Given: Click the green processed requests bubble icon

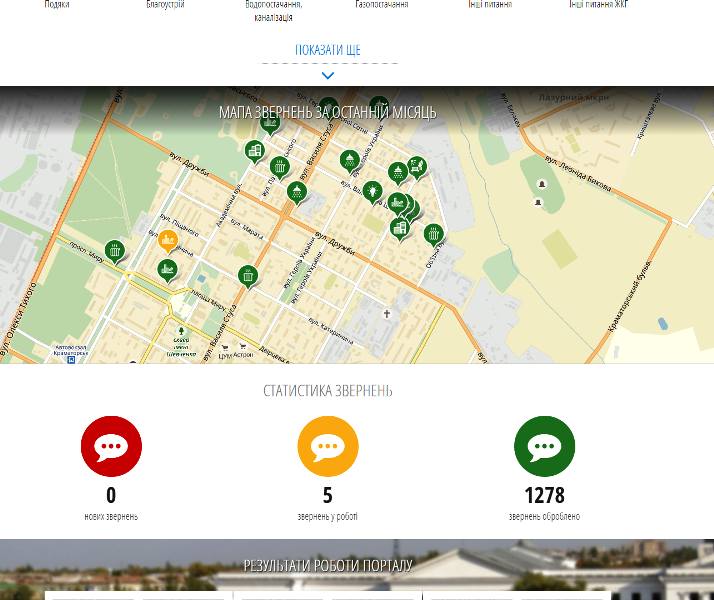Looking at the screenshot, I should (545, 446).
